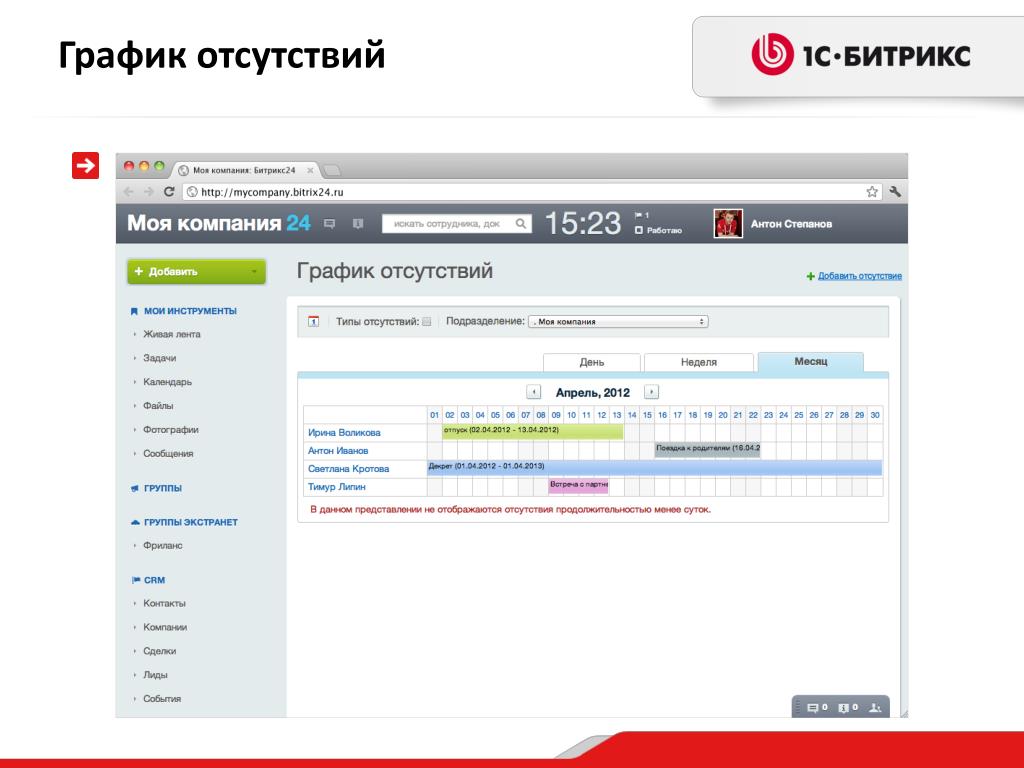
Task: Go back using the browser arrow
Action: [129, 191]
